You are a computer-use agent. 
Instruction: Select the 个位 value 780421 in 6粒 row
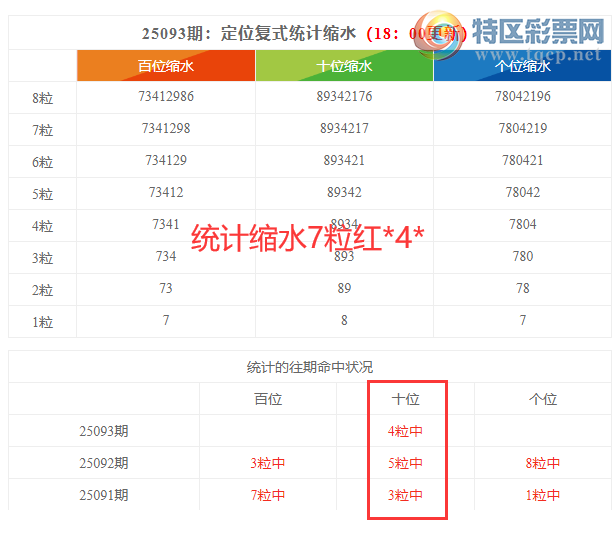(522, 161)
